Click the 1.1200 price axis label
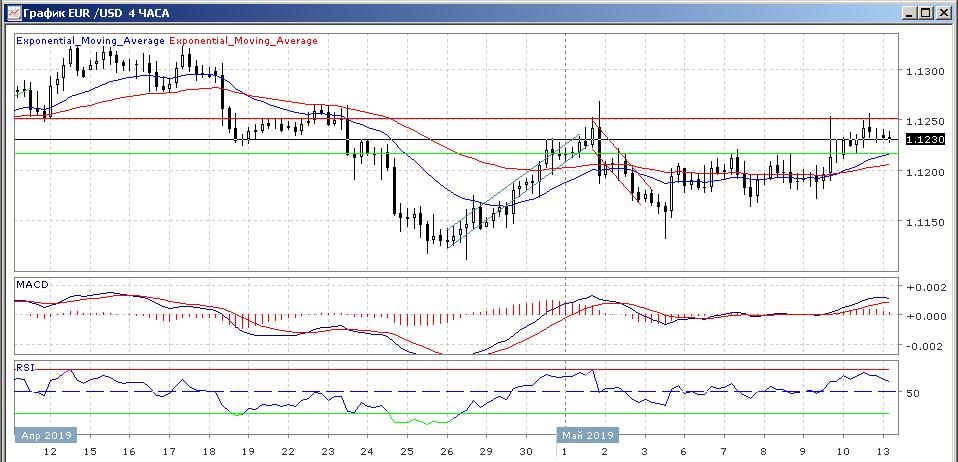Viewport: 958px width, 462px height. (925, 172)
